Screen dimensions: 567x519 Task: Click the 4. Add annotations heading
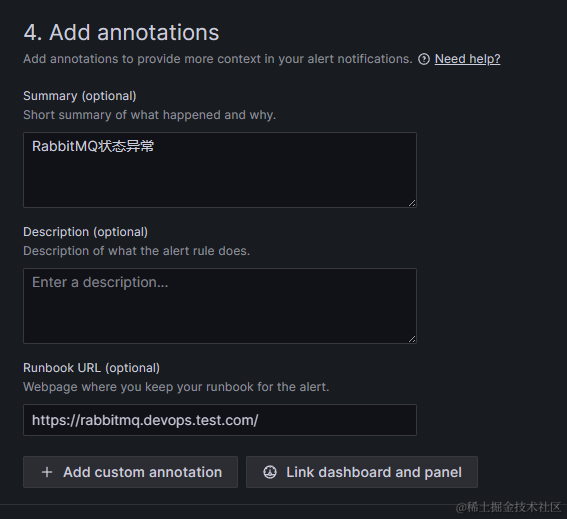[122, 32]
